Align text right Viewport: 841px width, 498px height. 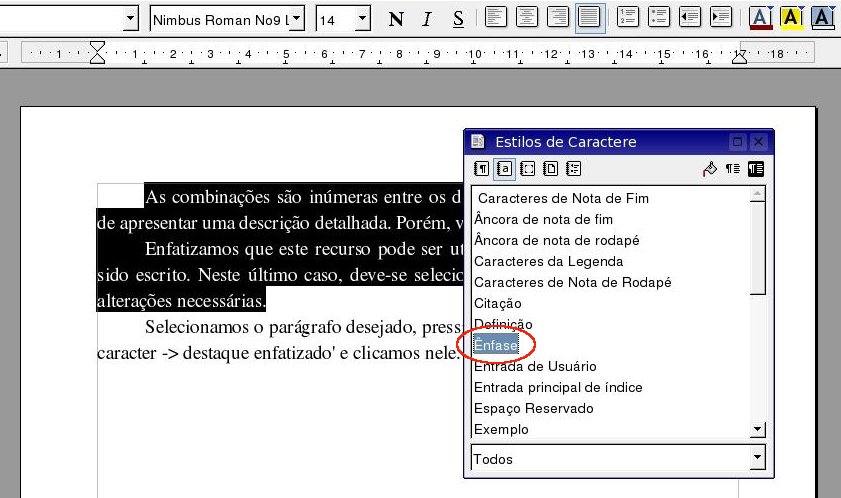(x=558, y=18)
